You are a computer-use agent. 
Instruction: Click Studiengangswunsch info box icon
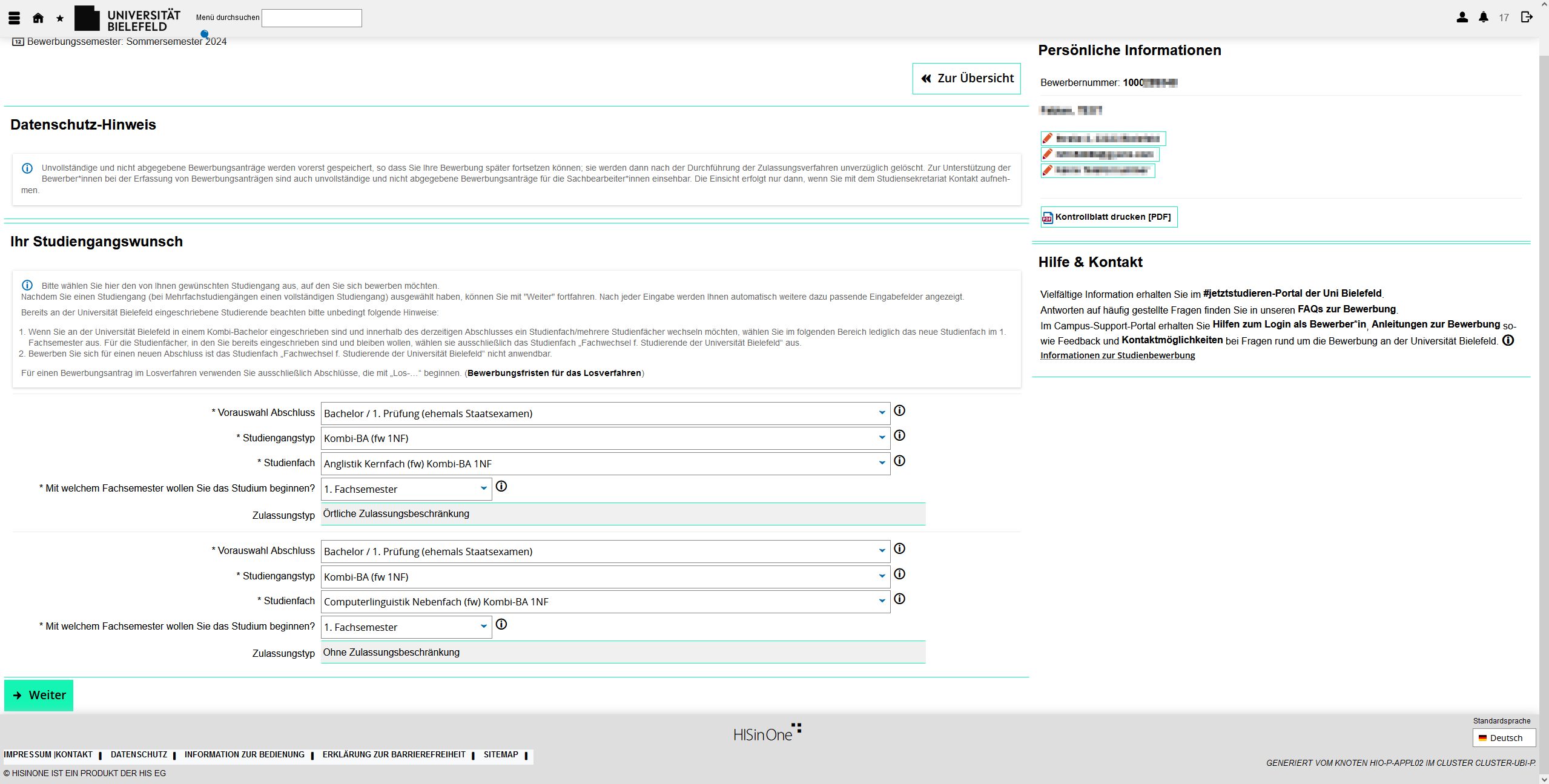click(27, 285)
